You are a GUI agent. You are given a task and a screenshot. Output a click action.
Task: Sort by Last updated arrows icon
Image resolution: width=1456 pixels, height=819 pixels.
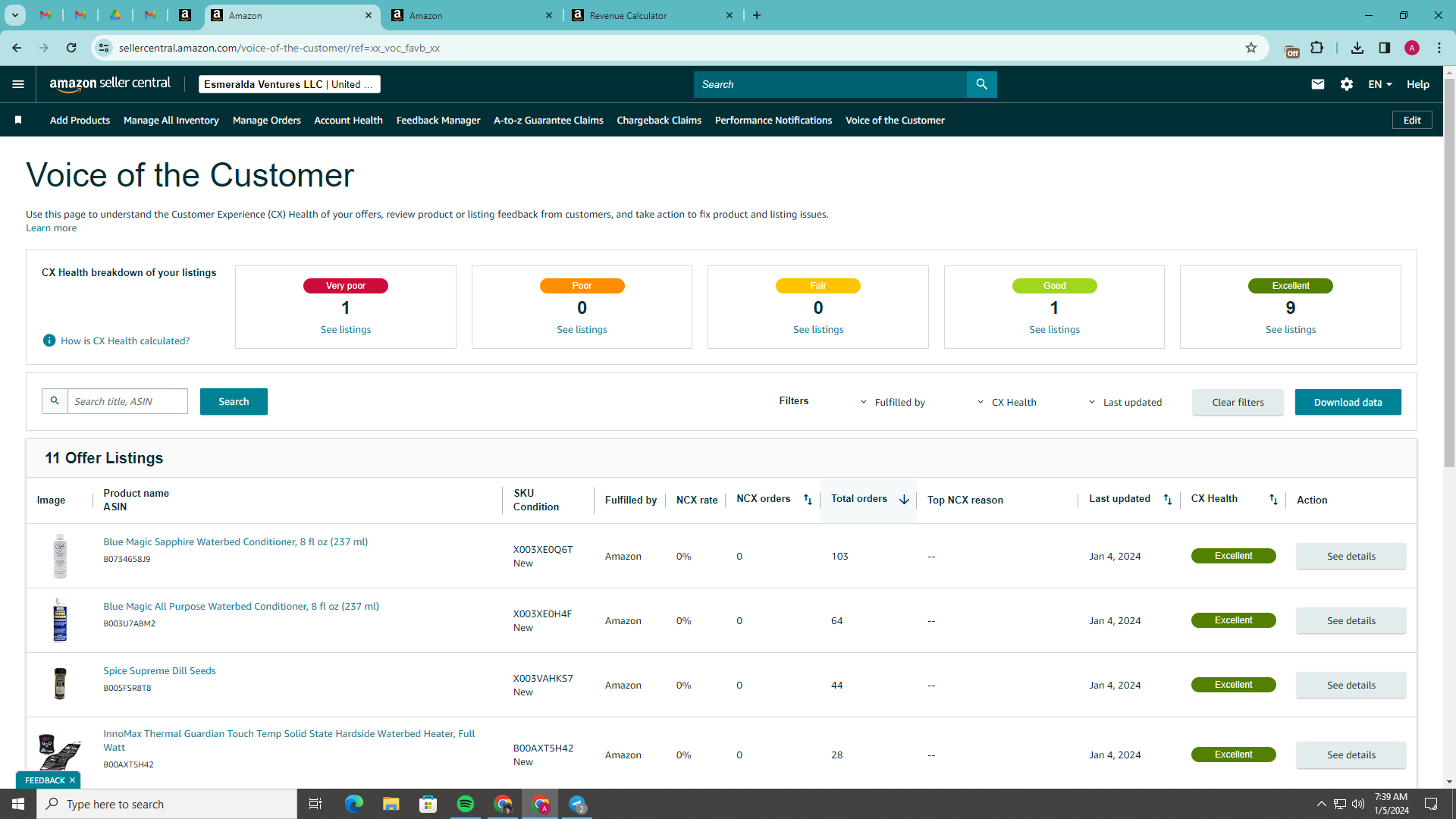click(1168, 500)
